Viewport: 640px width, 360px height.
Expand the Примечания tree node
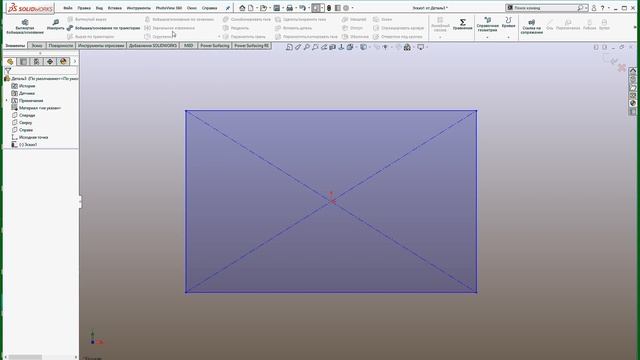[x=7, y=100]
